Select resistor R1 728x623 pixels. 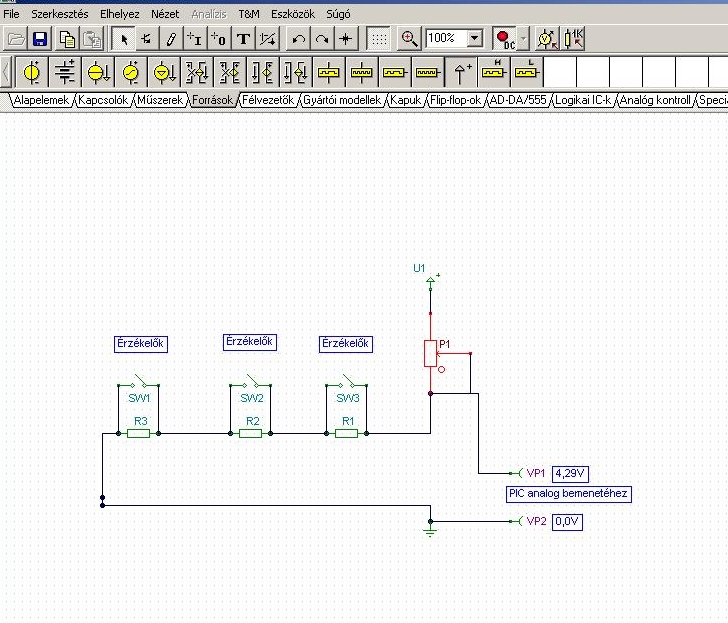(346, 434)
